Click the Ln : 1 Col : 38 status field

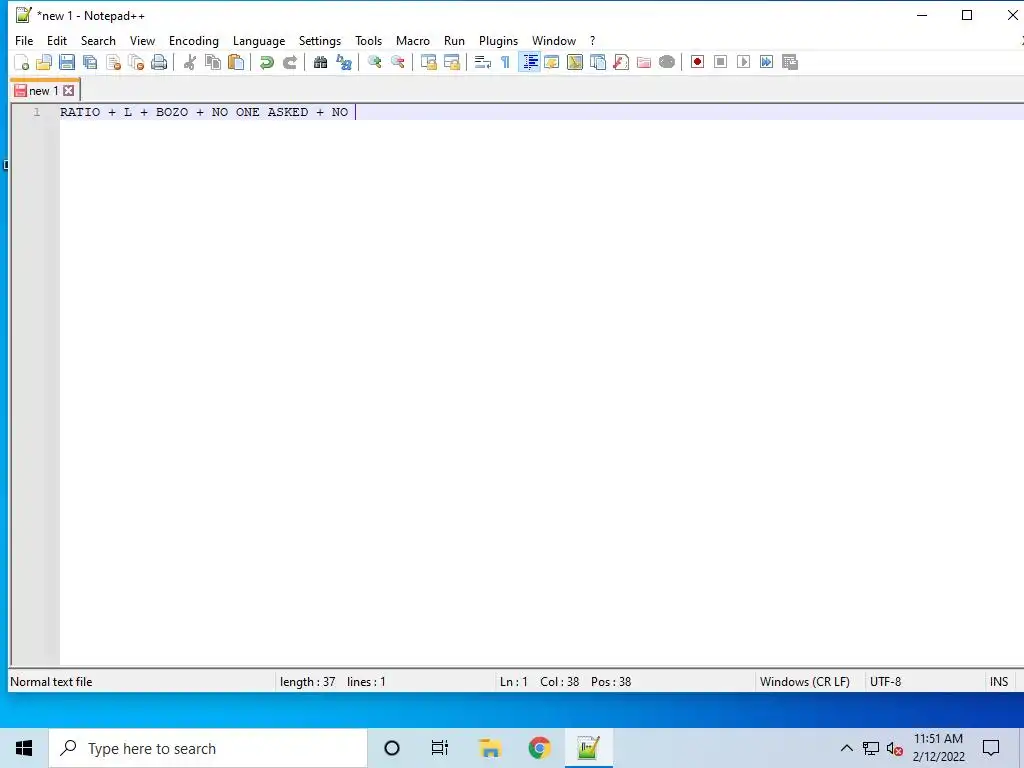[x=539, y=682]
